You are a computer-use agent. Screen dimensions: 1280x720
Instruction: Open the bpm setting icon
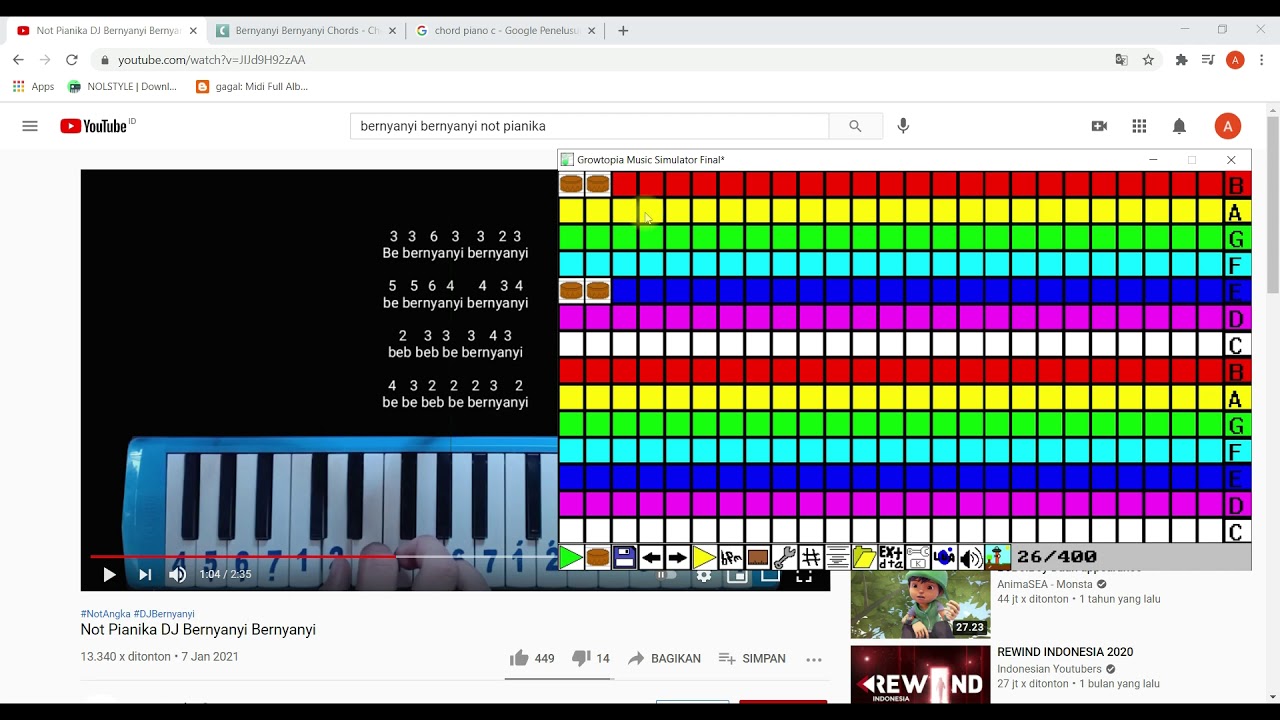731,557
